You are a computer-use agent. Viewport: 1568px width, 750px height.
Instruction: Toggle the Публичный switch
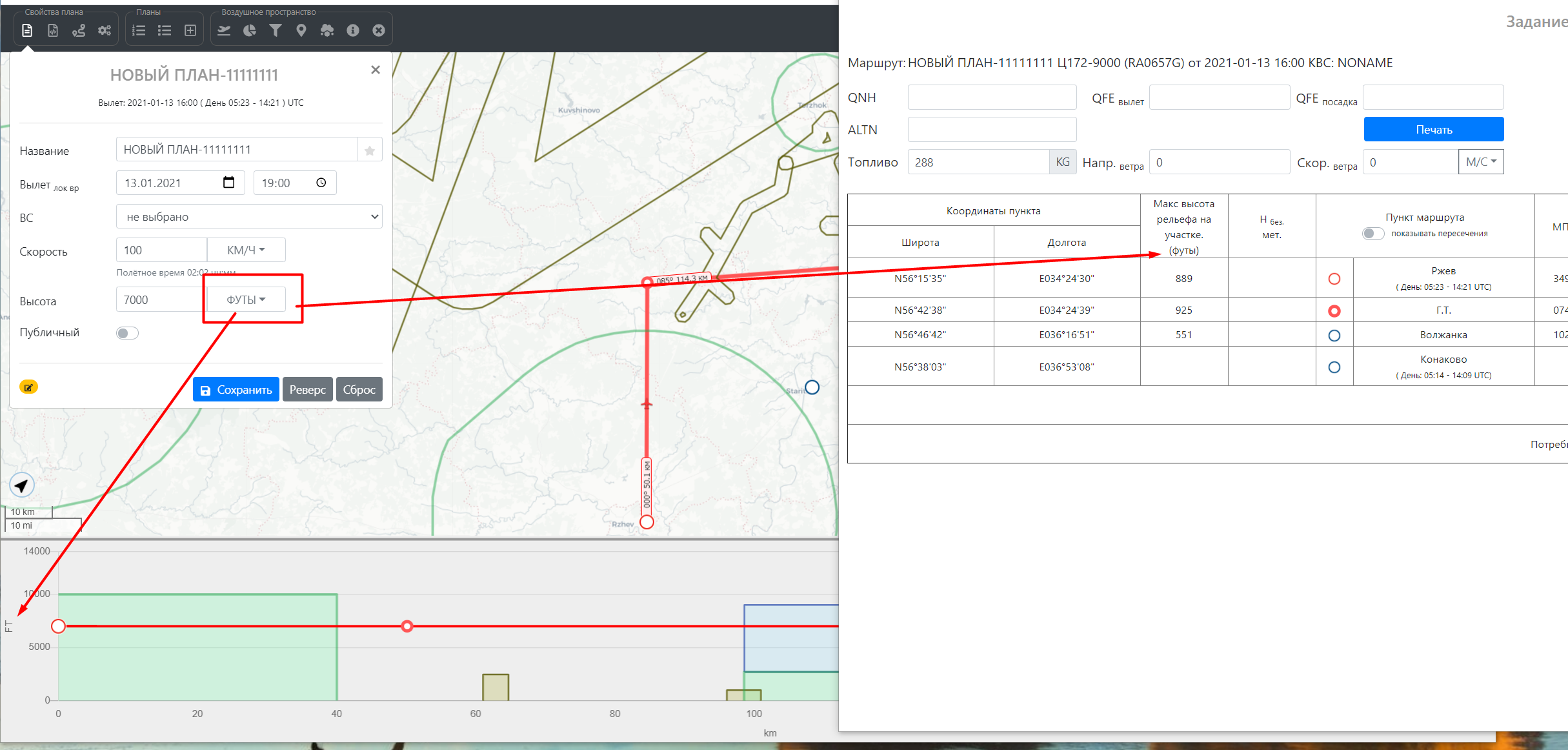point(127,333)
